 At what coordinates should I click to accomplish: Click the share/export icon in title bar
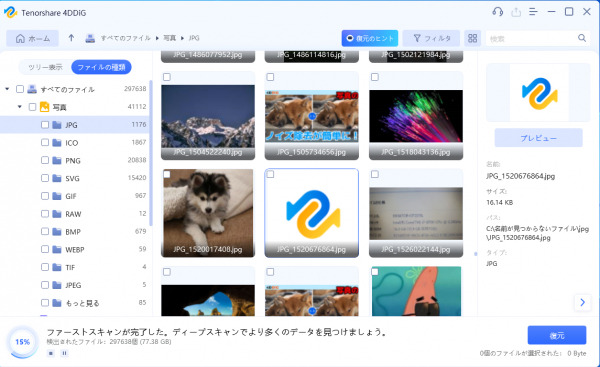[x=516, y=12]
